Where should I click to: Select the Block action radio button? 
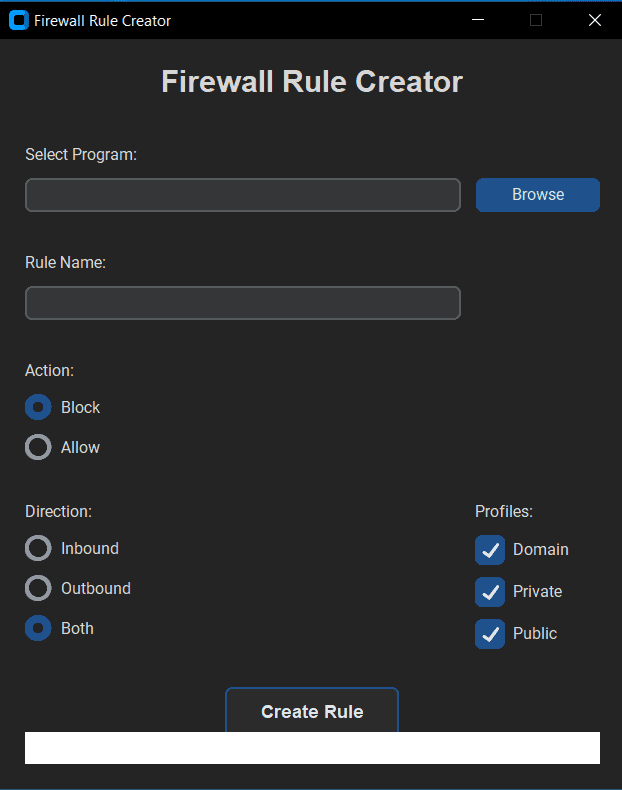(x=38, y=407)
